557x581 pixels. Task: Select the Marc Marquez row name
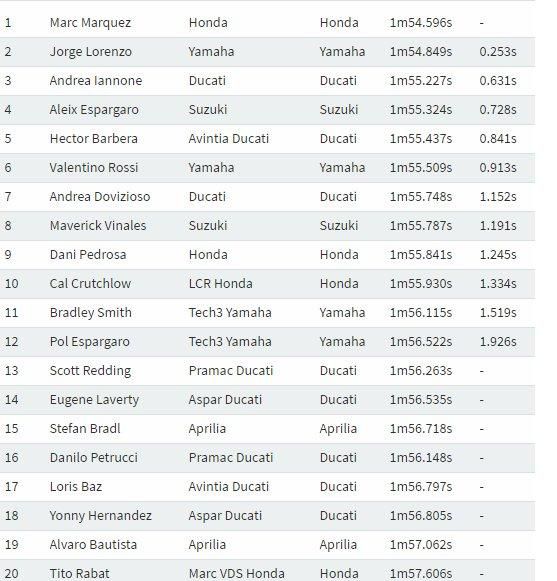[90, 23]
